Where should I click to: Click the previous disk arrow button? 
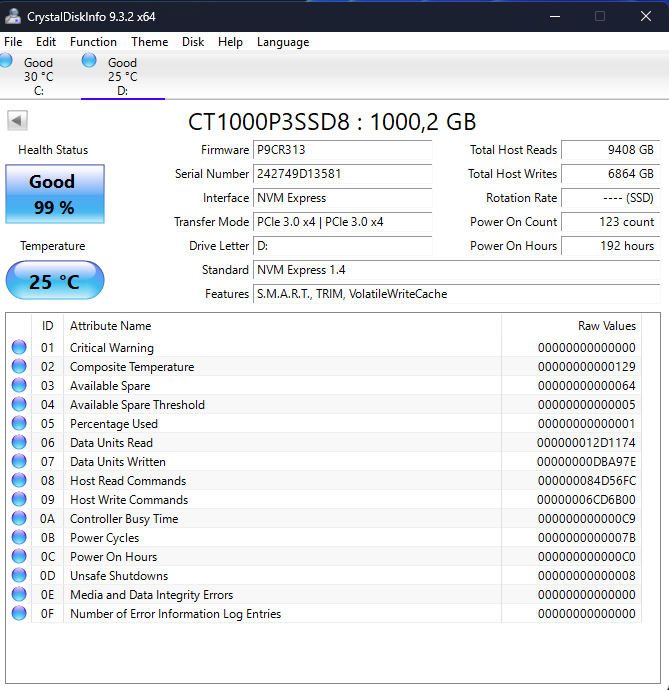click(x=17, y=121)
